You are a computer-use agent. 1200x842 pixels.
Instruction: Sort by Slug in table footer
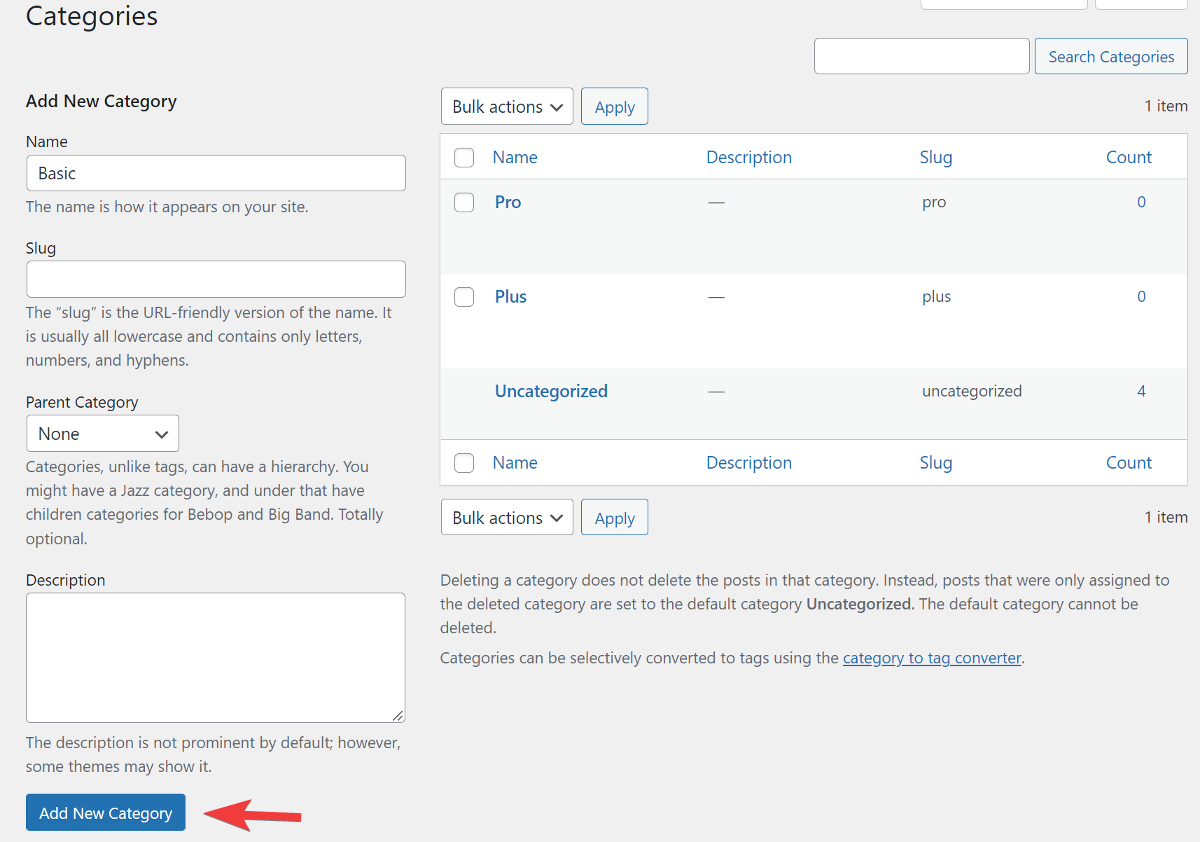click(936, 463)
